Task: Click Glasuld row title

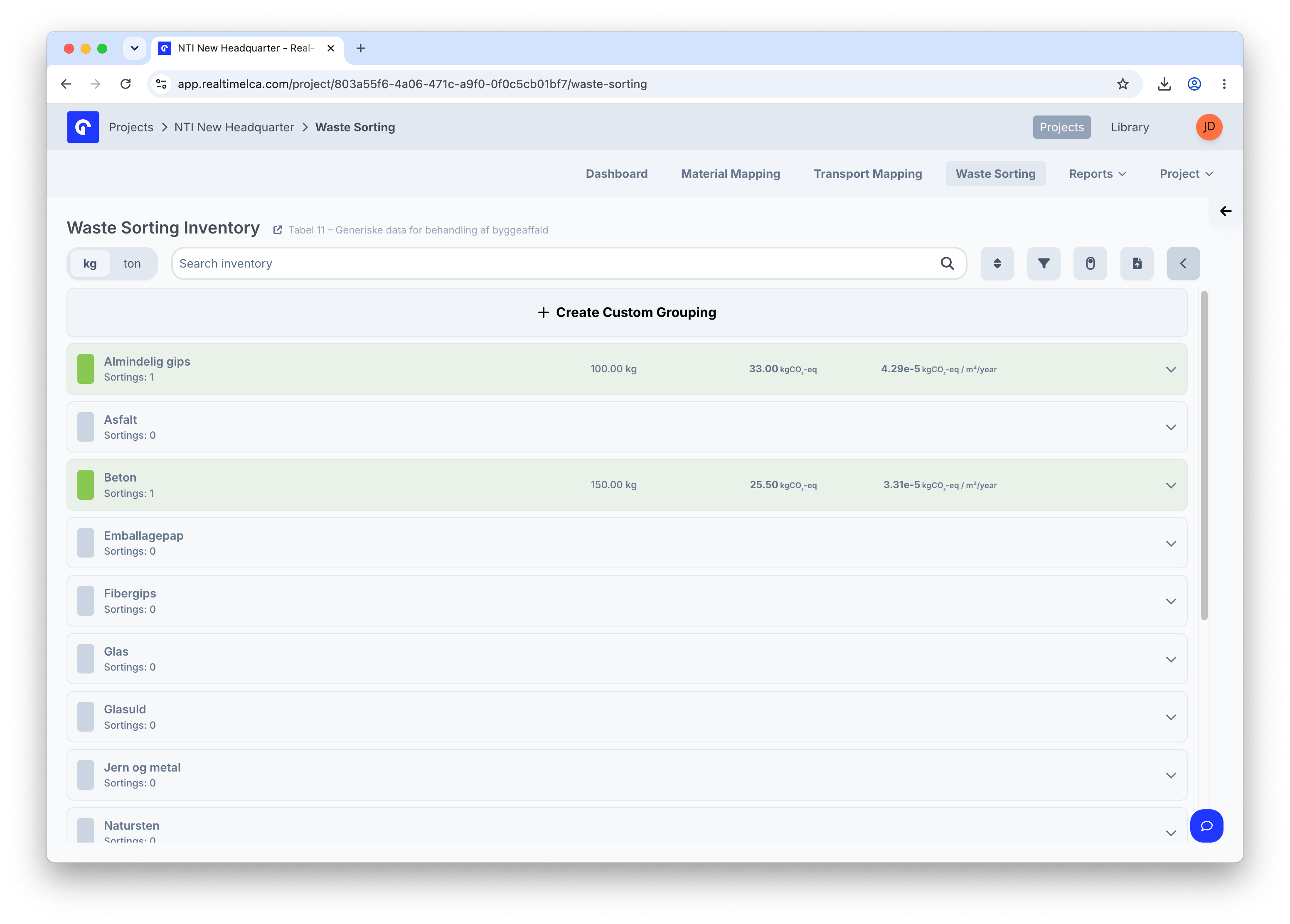Action: click(125, 709)
